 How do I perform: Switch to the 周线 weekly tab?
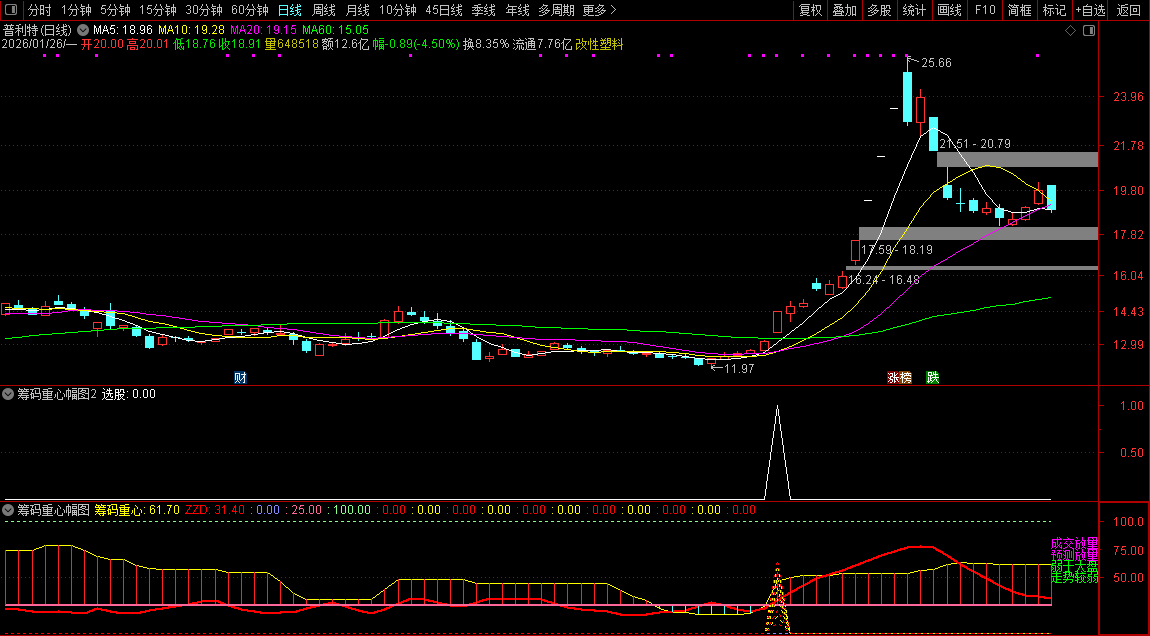[324, 10]
